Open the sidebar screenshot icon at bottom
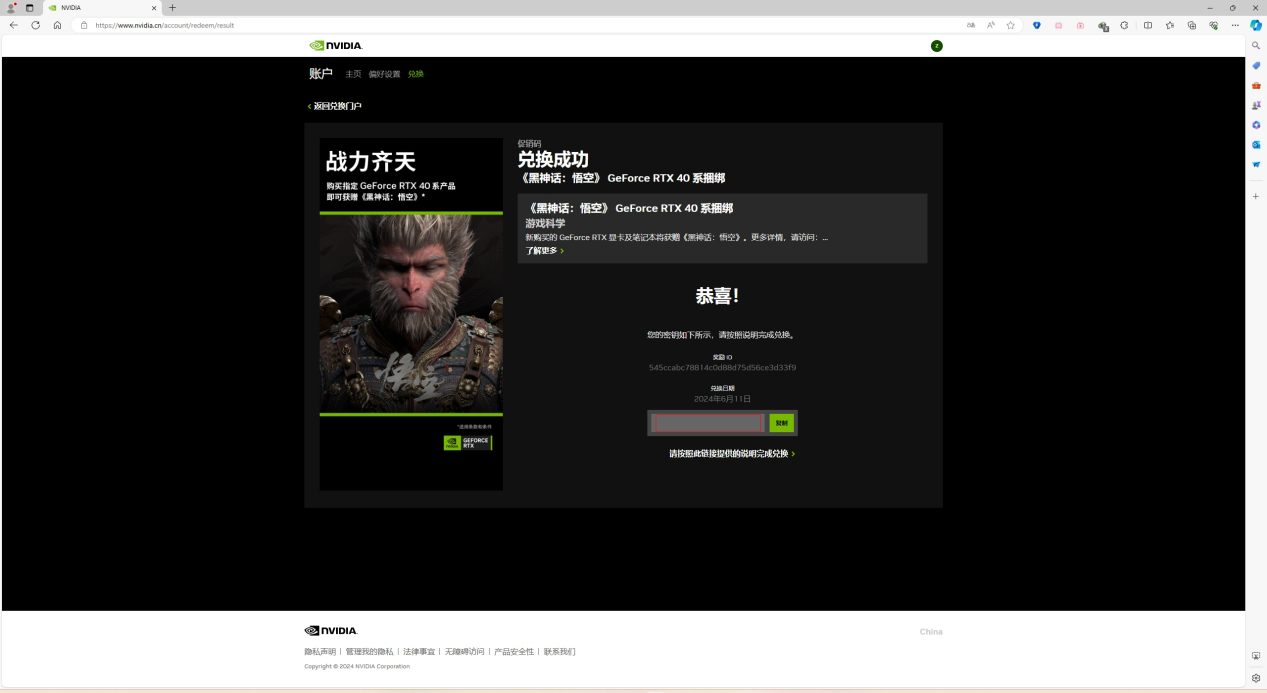Viewport: 1267px width, 693px height. 1256,656
